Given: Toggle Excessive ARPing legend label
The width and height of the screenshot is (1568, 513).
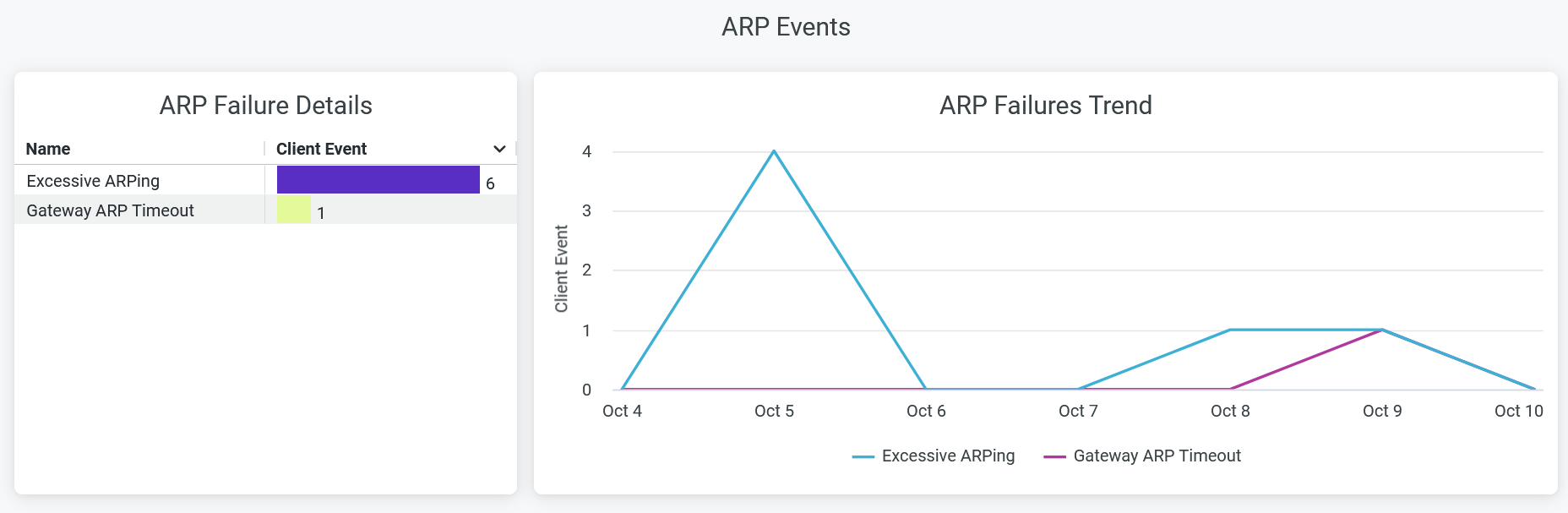Looking at the screenshot, I should pos(948,456).
